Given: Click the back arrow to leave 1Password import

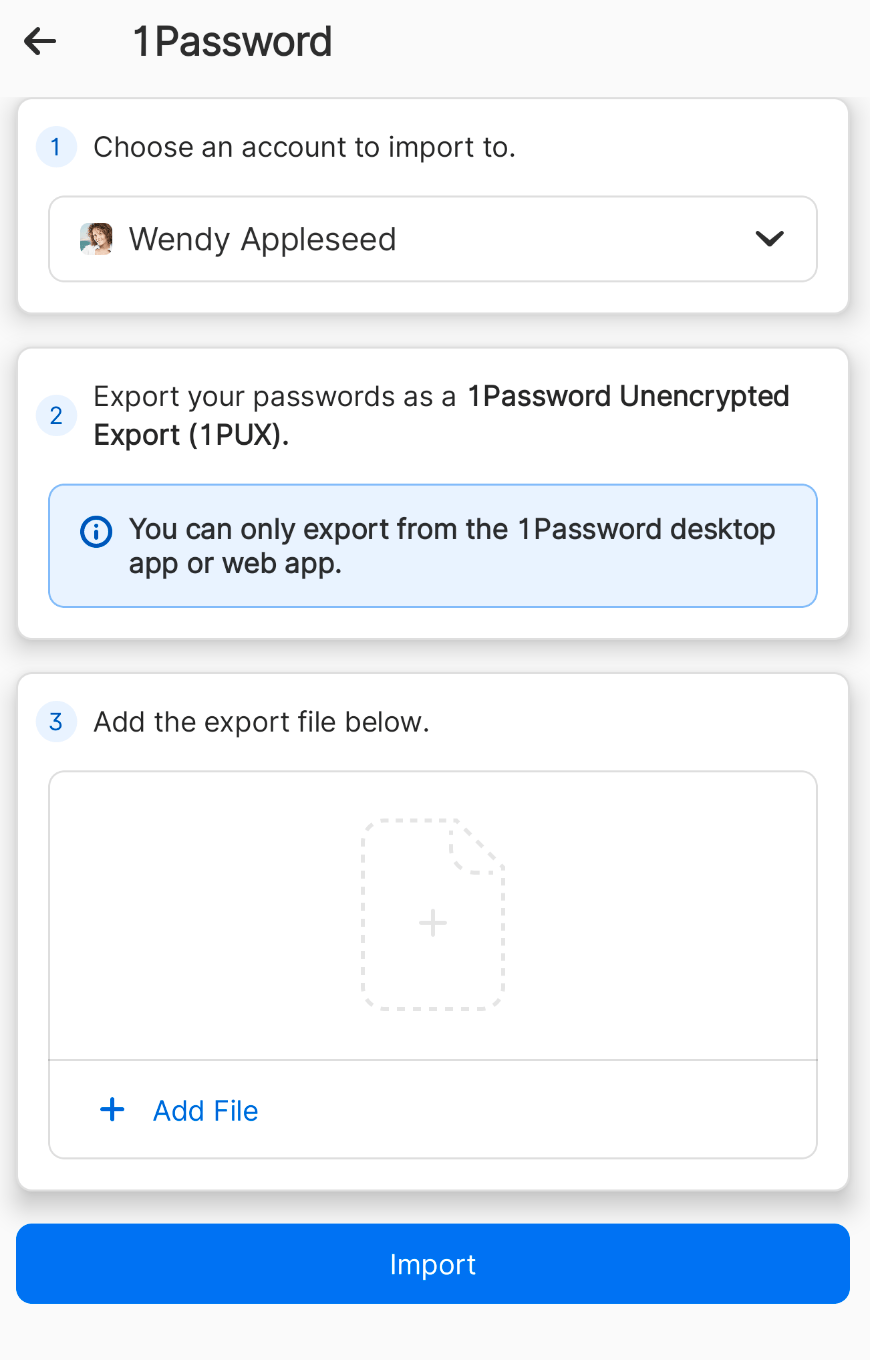Looking at the screenshot, I should [39, 41].
